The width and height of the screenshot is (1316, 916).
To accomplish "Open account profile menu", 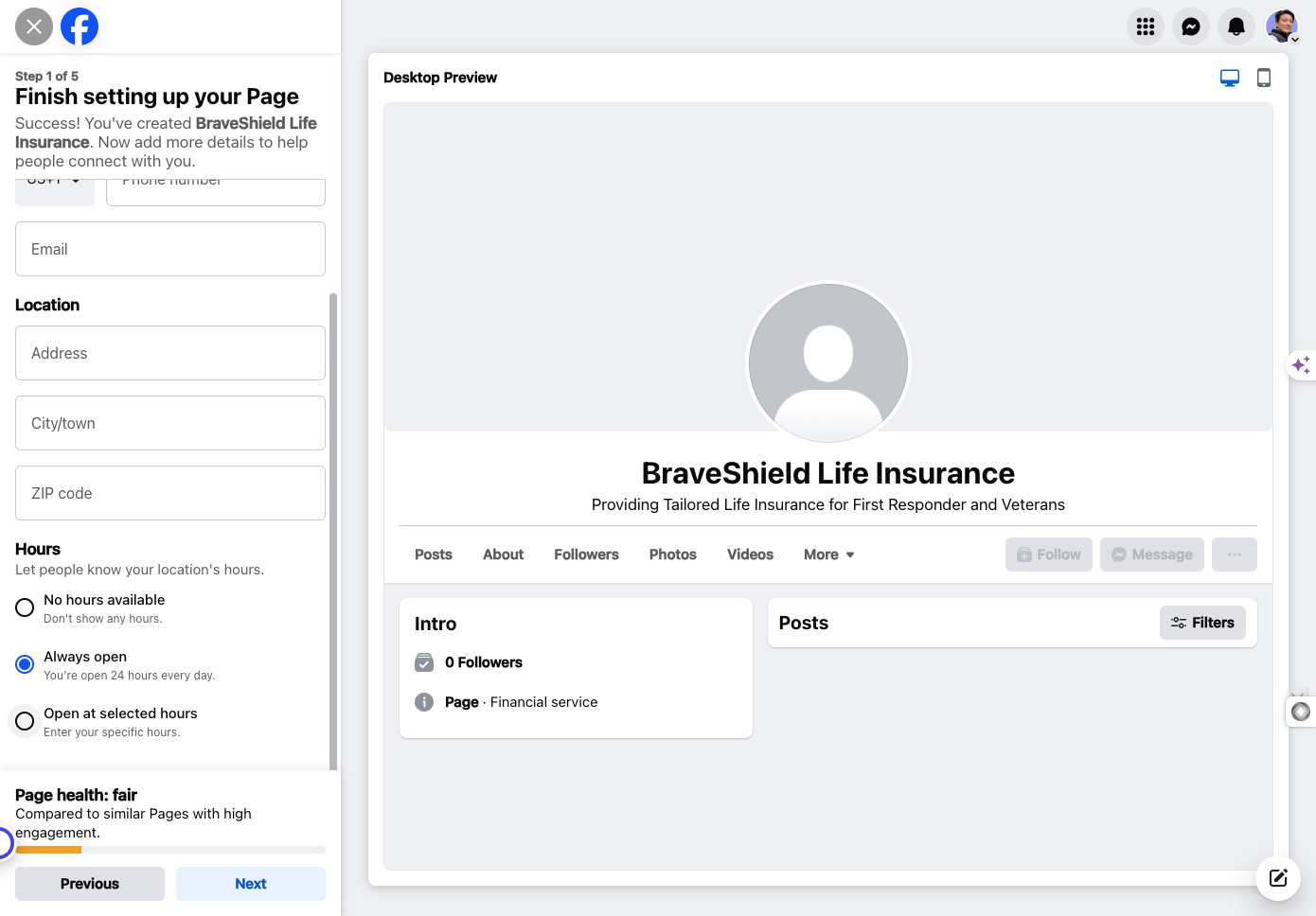I will [x=1282, y=26].
